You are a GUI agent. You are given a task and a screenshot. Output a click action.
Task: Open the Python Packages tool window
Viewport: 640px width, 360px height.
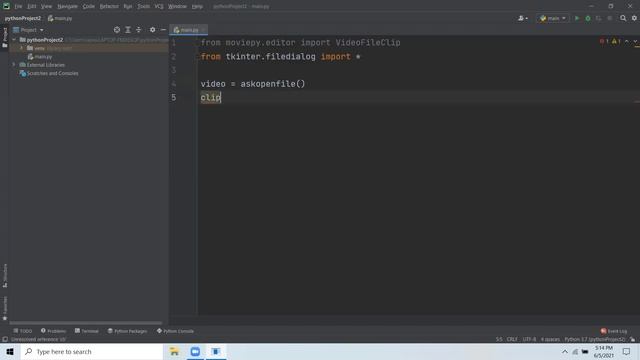127,331
